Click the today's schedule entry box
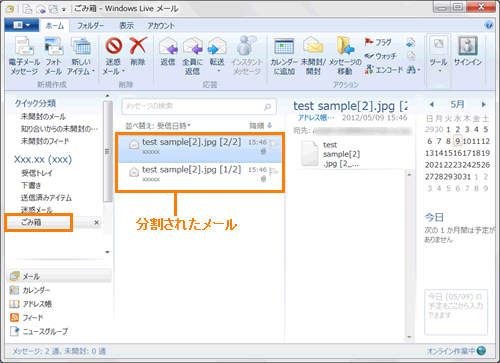This screenshot has width=500, height=363. [456, 312]
